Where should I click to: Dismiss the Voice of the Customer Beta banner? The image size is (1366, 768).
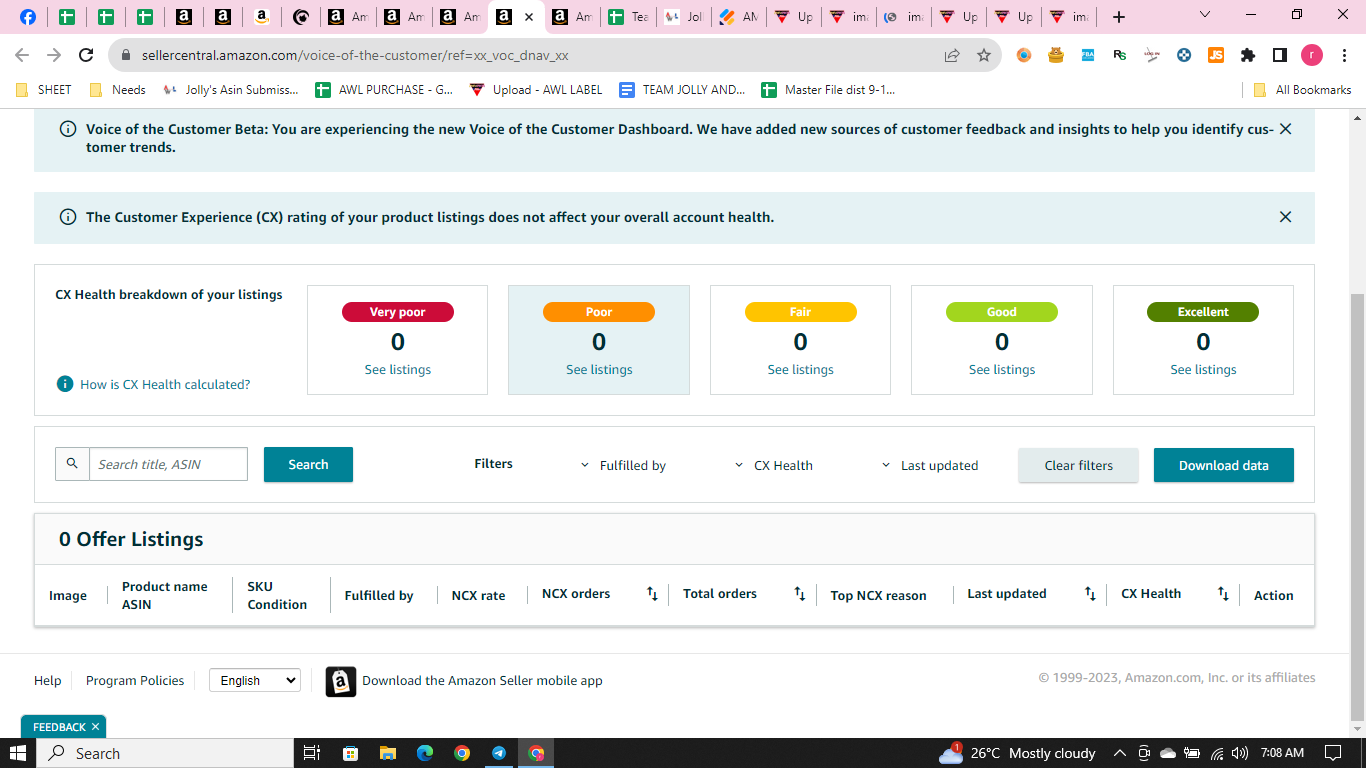(1285, 129)
